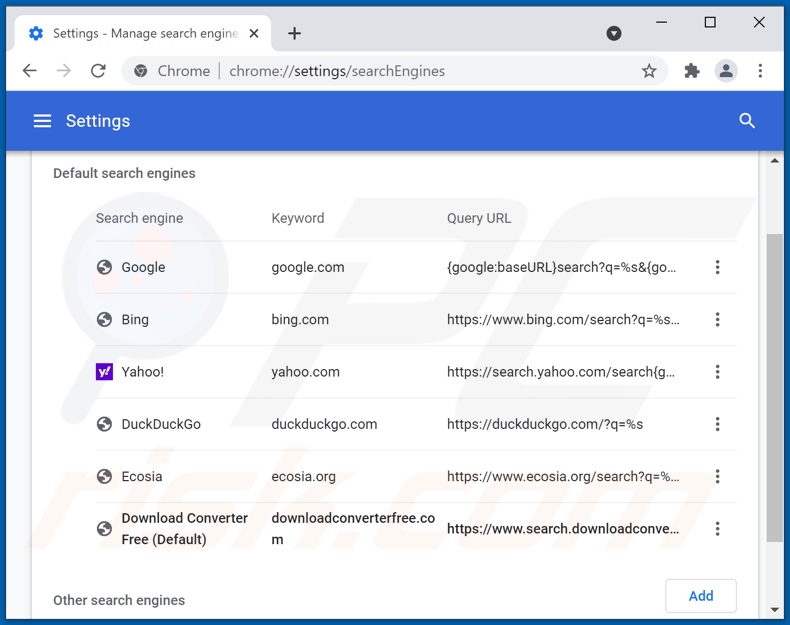Open the Chrome profile avatar
Screen dimensions: 790x625
pos(726,71)
